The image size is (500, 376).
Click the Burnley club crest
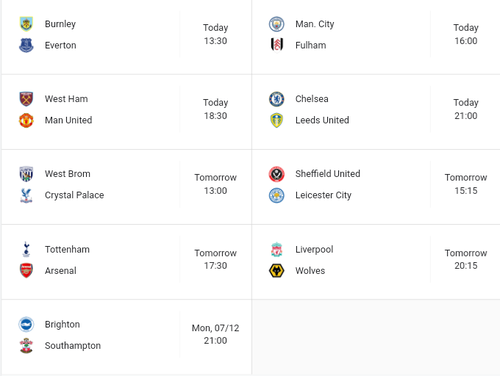click(26, 24)
